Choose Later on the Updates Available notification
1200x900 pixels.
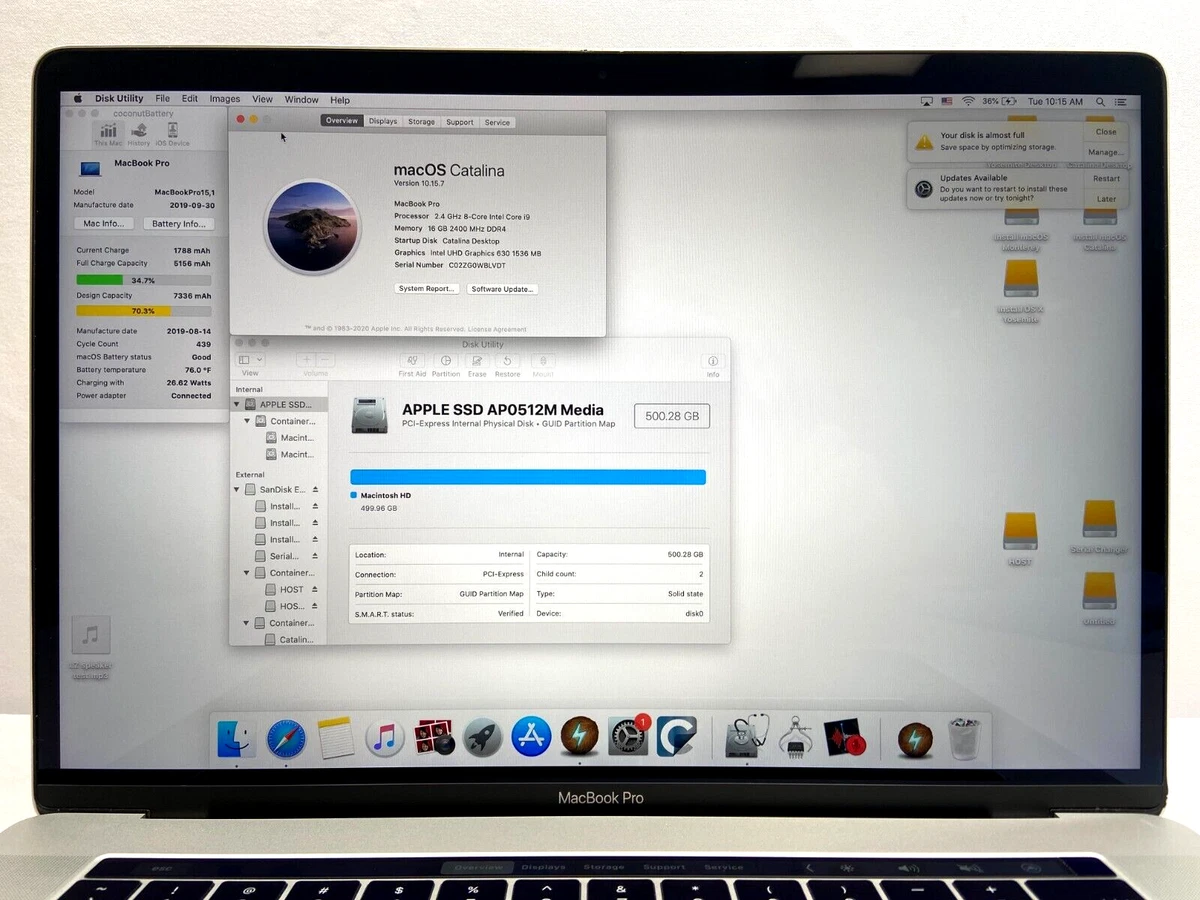pos(1106,199)
